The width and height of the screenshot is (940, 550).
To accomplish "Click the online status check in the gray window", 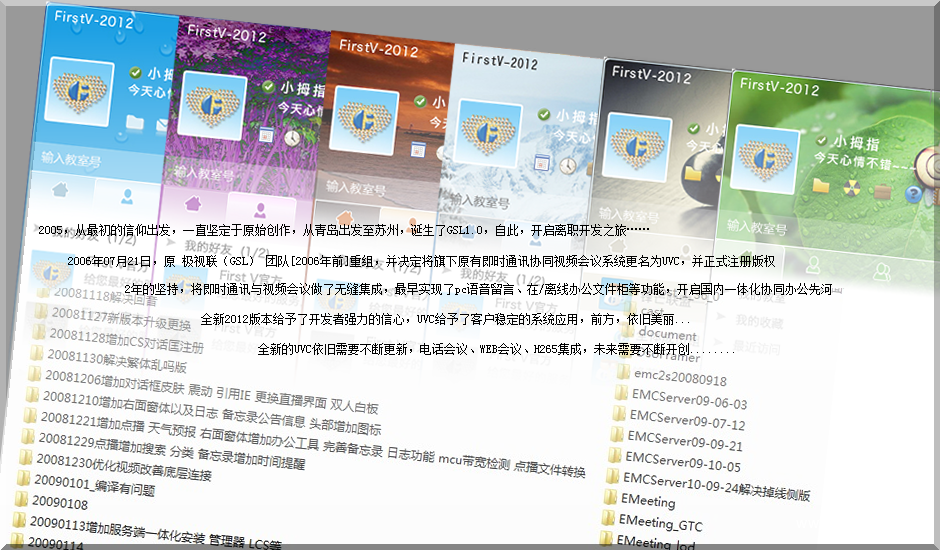I will coord(694,129).
